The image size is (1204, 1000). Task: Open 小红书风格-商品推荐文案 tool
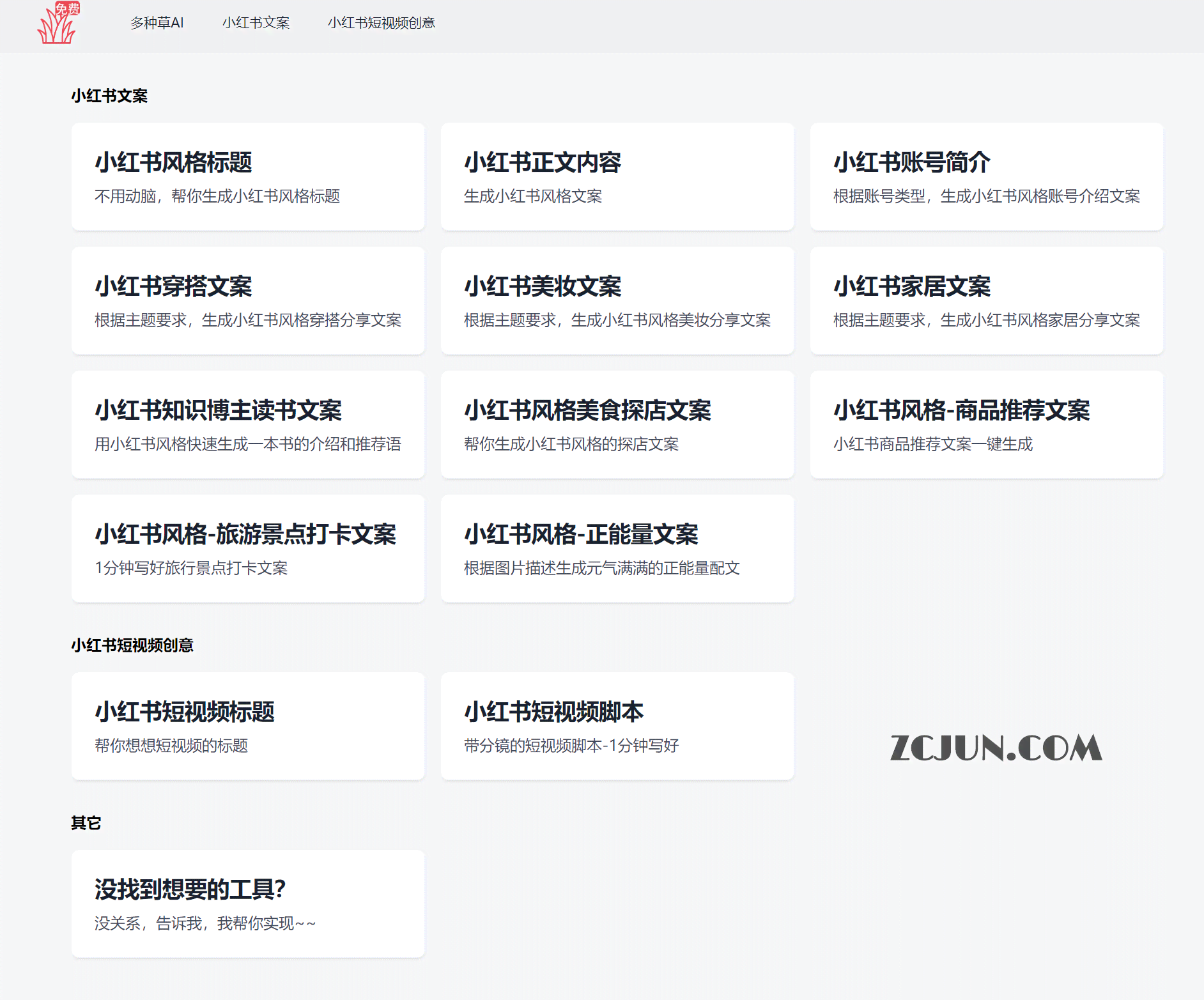pyautogui.click(x=987, y=424)
